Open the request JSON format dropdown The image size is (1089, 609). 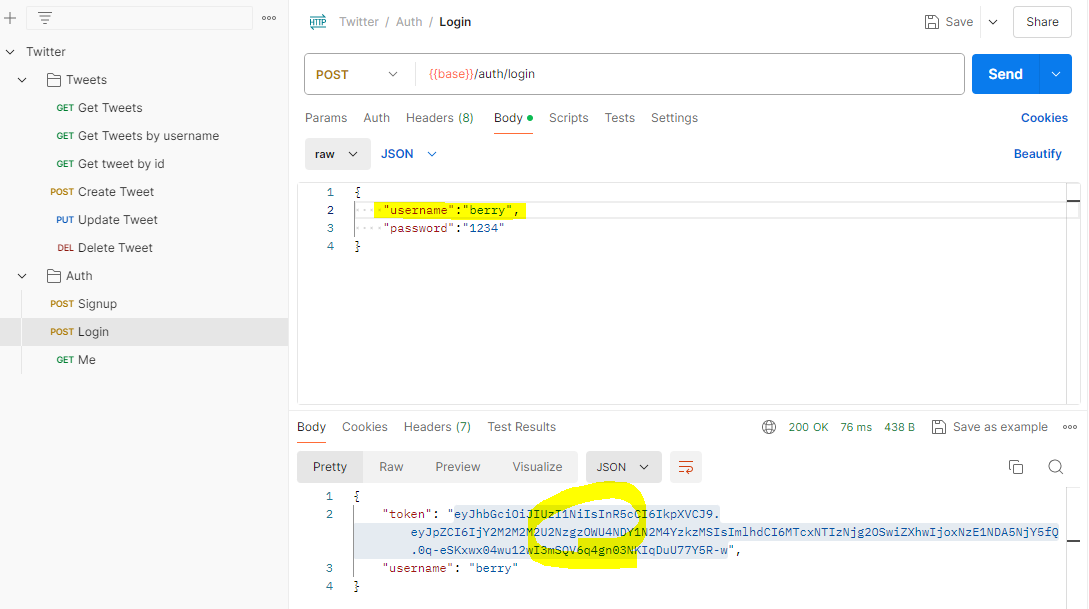pyautogui.click(x=409, y=154)
